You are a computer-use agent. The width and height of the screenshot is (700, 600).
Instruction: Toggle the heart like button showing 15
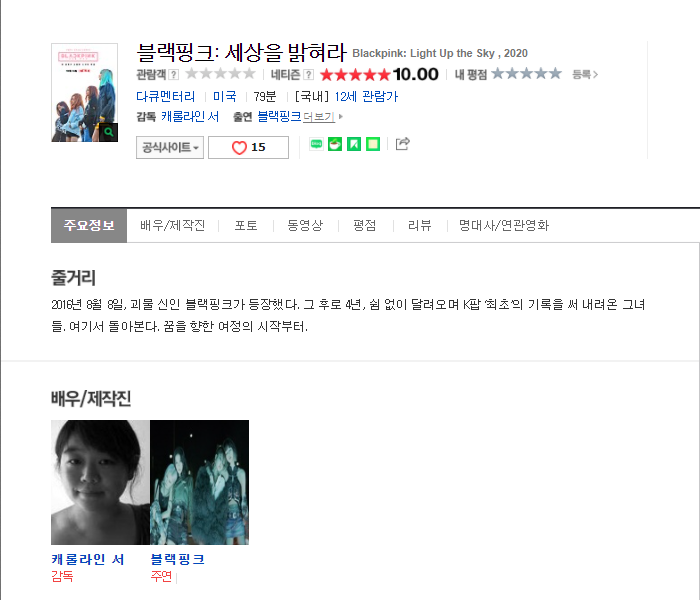[248, 147]
